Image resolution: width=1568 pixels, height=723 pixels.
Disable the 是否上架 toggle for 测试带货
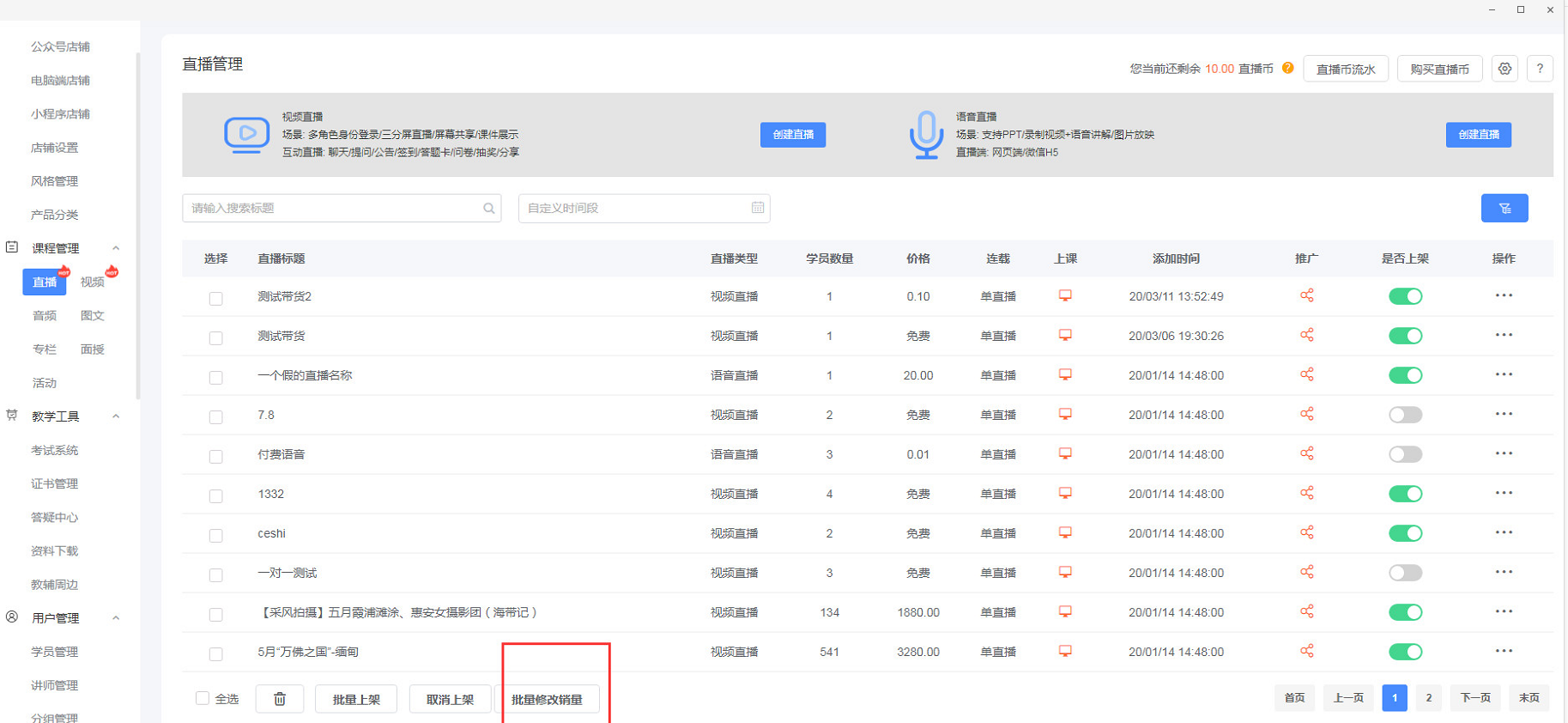point(1405,336)
